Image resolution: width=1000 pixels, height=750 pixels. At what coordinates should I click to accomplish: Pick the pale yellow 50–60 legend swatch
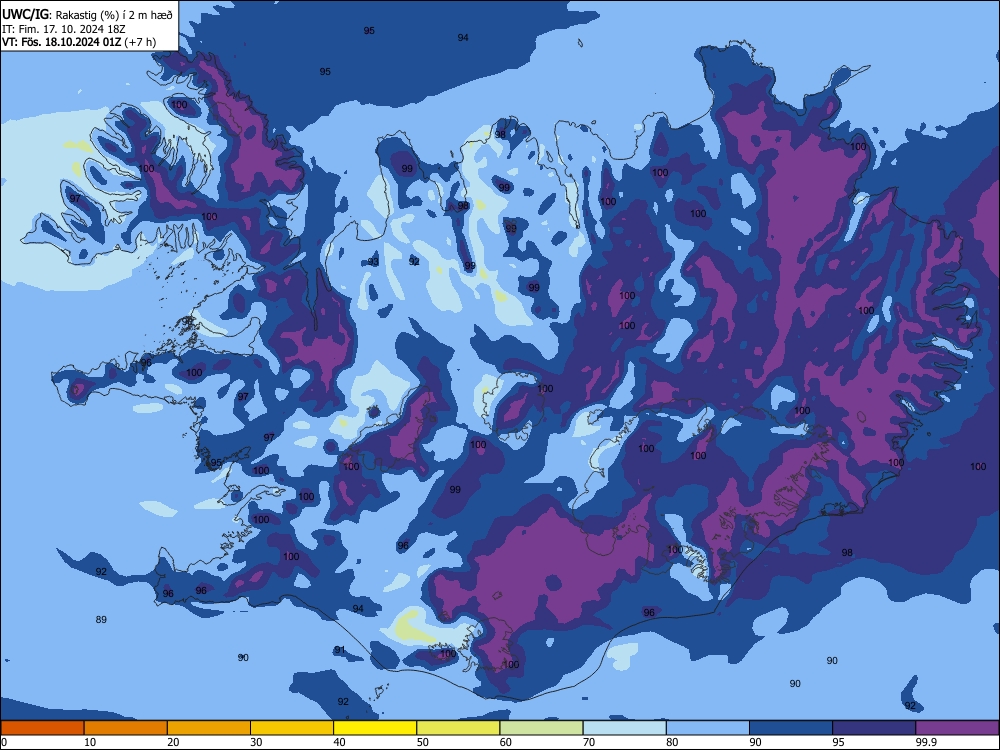coord(459,728)
